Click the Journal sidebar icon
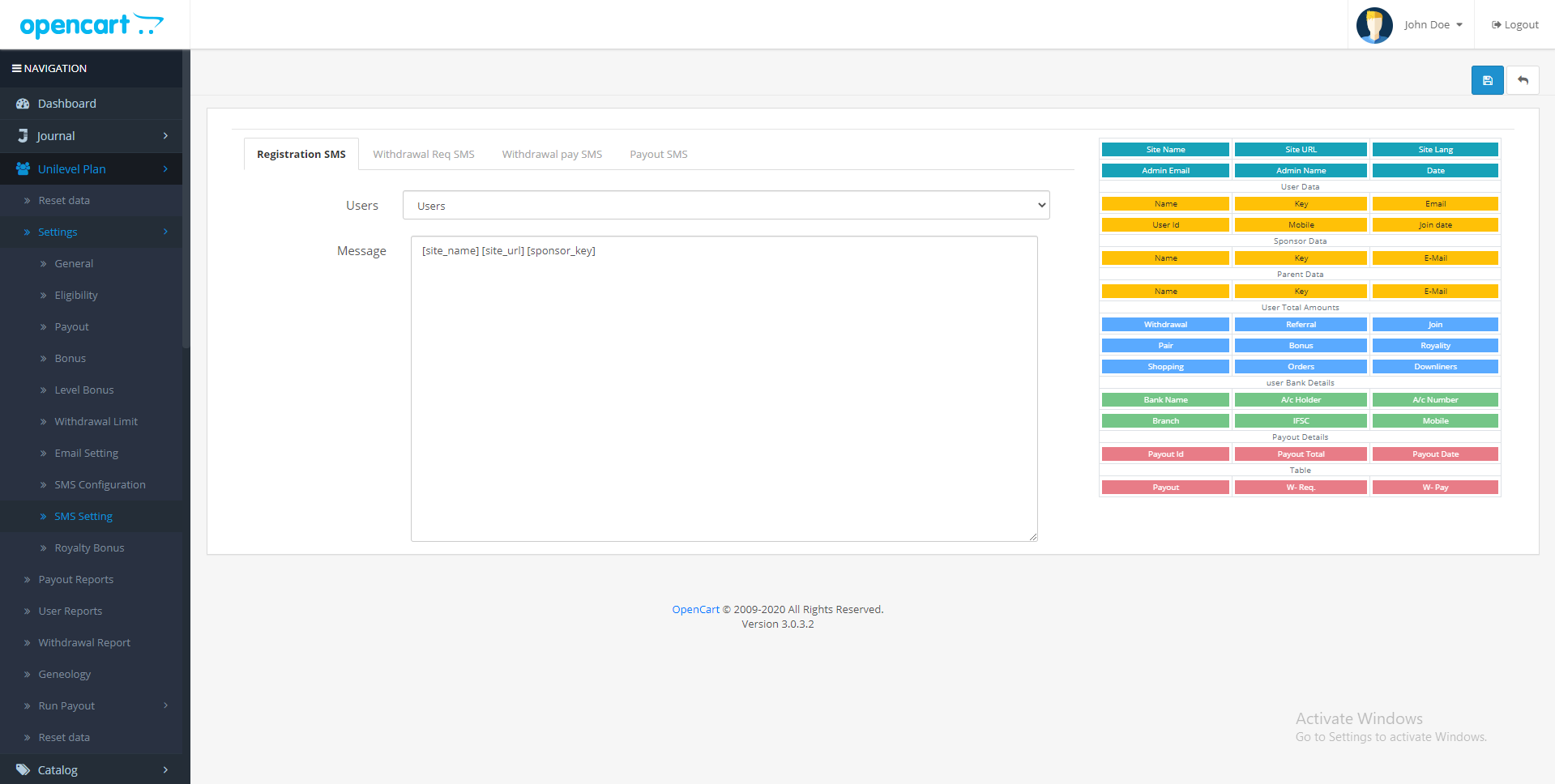The width and height of the screenshot is (1555, 784). click(23, 136)
